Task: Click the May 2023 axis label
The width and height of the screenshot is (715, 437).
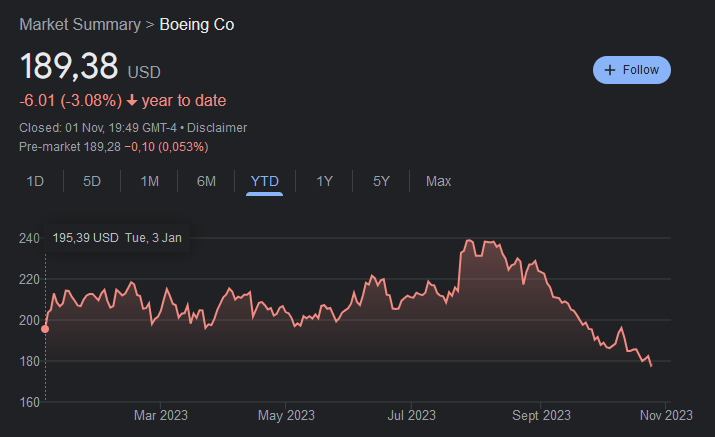Action: point(286,415)
